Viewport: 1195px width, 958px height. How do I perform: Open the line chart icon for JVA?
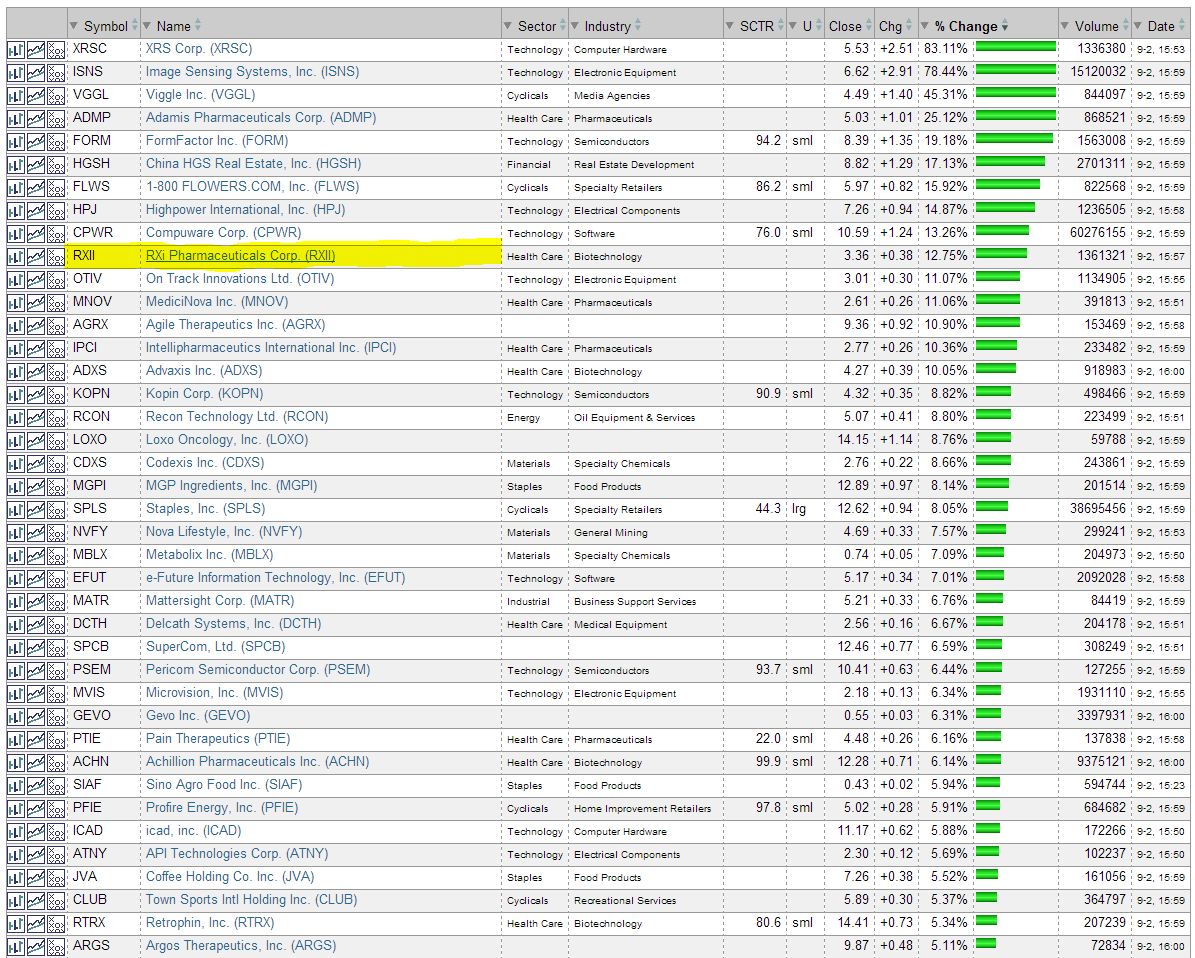pos(36,878)
